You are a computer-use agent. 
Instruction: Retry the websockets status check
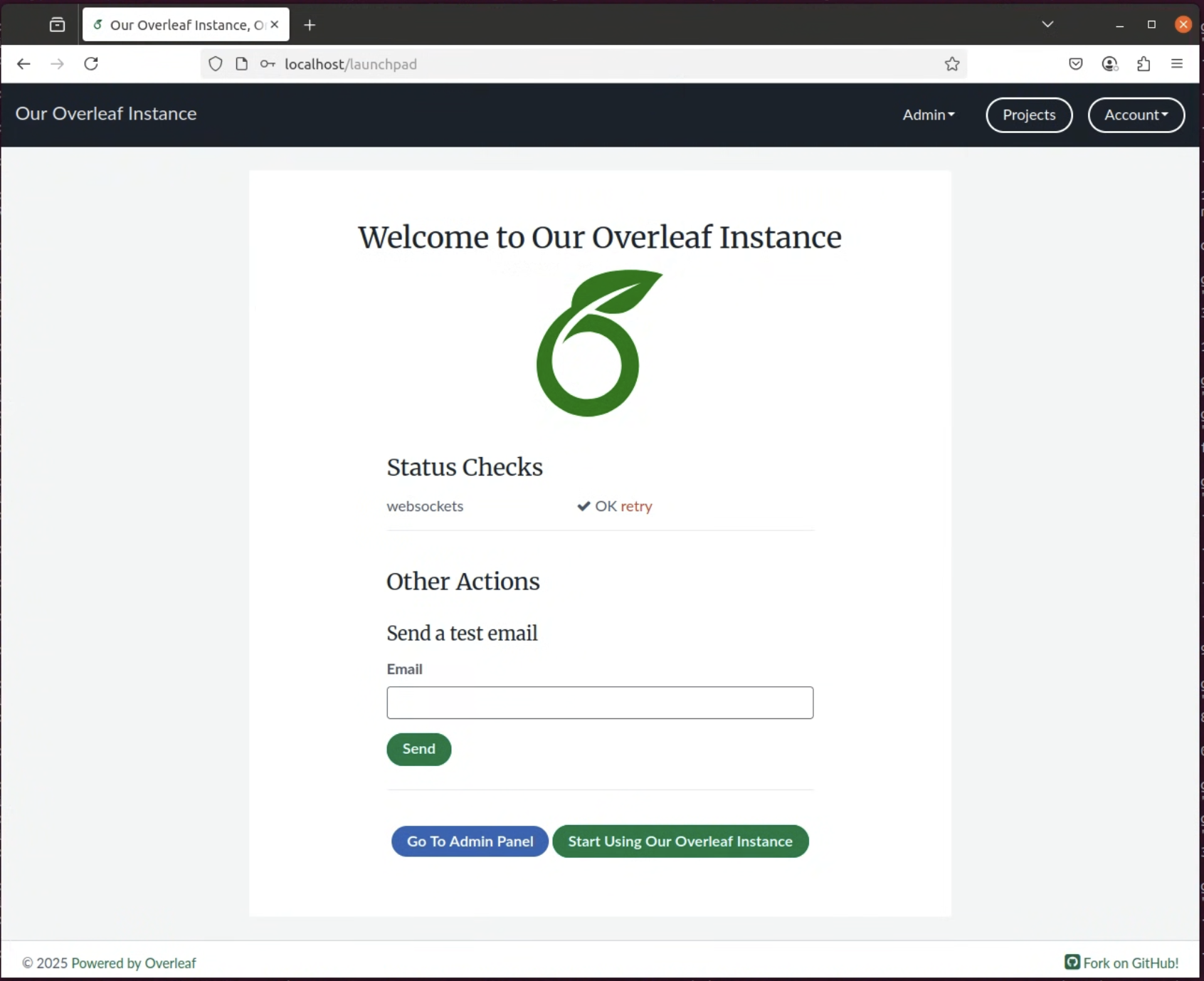(636, 506)
